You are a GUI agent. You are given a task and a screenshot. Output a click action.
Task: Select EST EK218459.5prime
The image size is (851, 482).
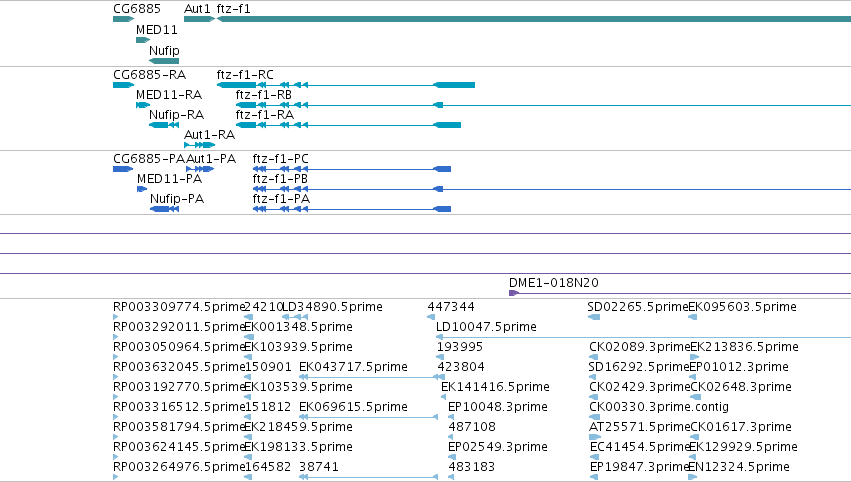(x=299, y=427)
